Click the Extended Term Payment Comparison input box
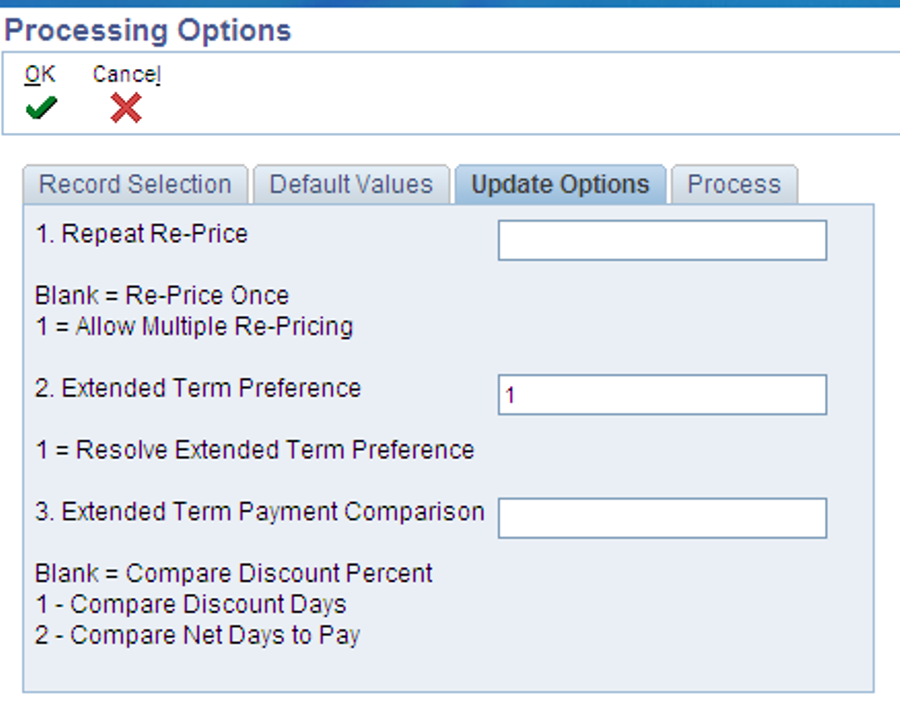900x704 pixels. (662, 518)
